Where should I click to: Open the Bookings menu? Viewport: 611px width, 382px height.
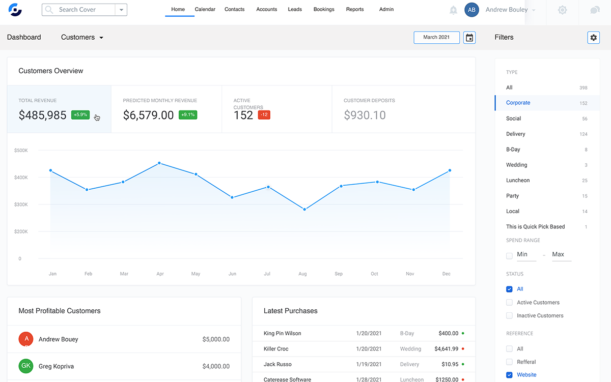(324, 9)
